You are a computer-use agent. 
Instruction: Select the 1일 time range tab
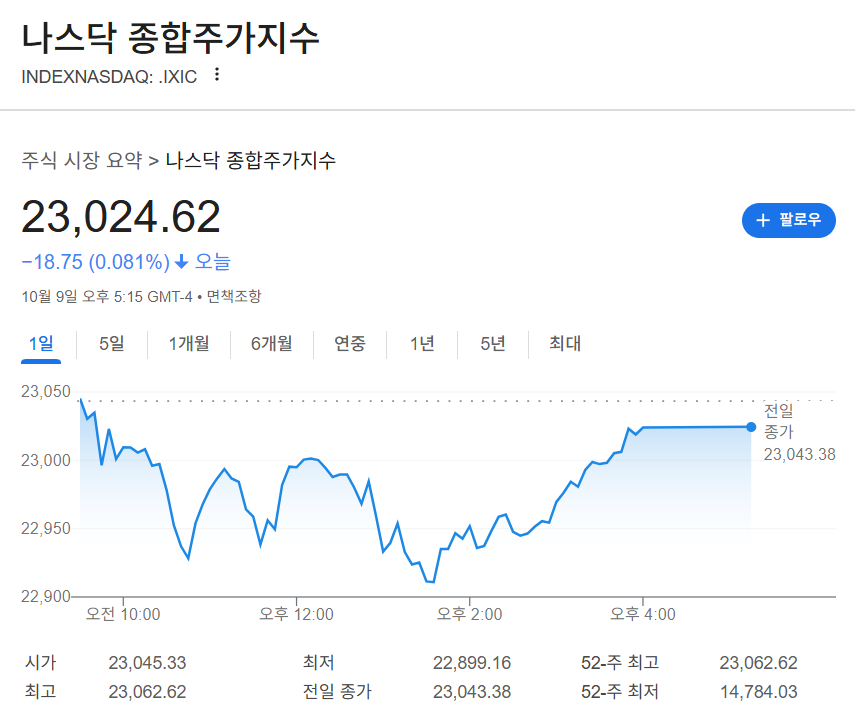tap(40, 343)
